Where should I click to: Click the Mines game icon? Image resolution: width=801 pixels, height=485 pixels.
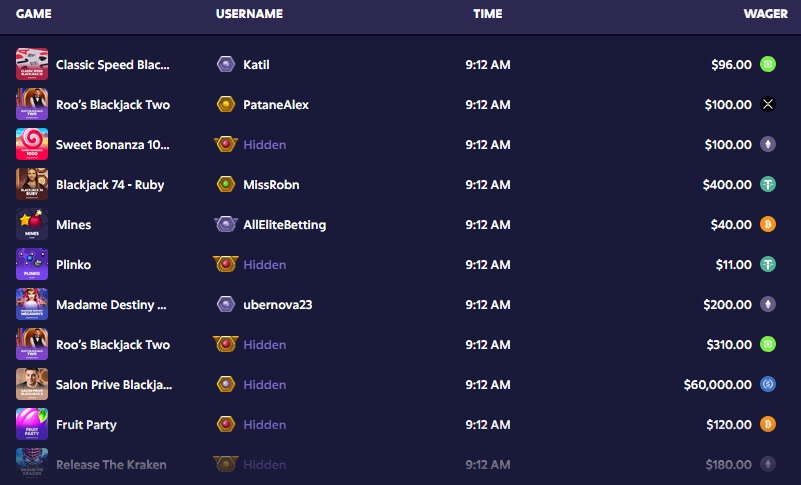click(32, 224)
